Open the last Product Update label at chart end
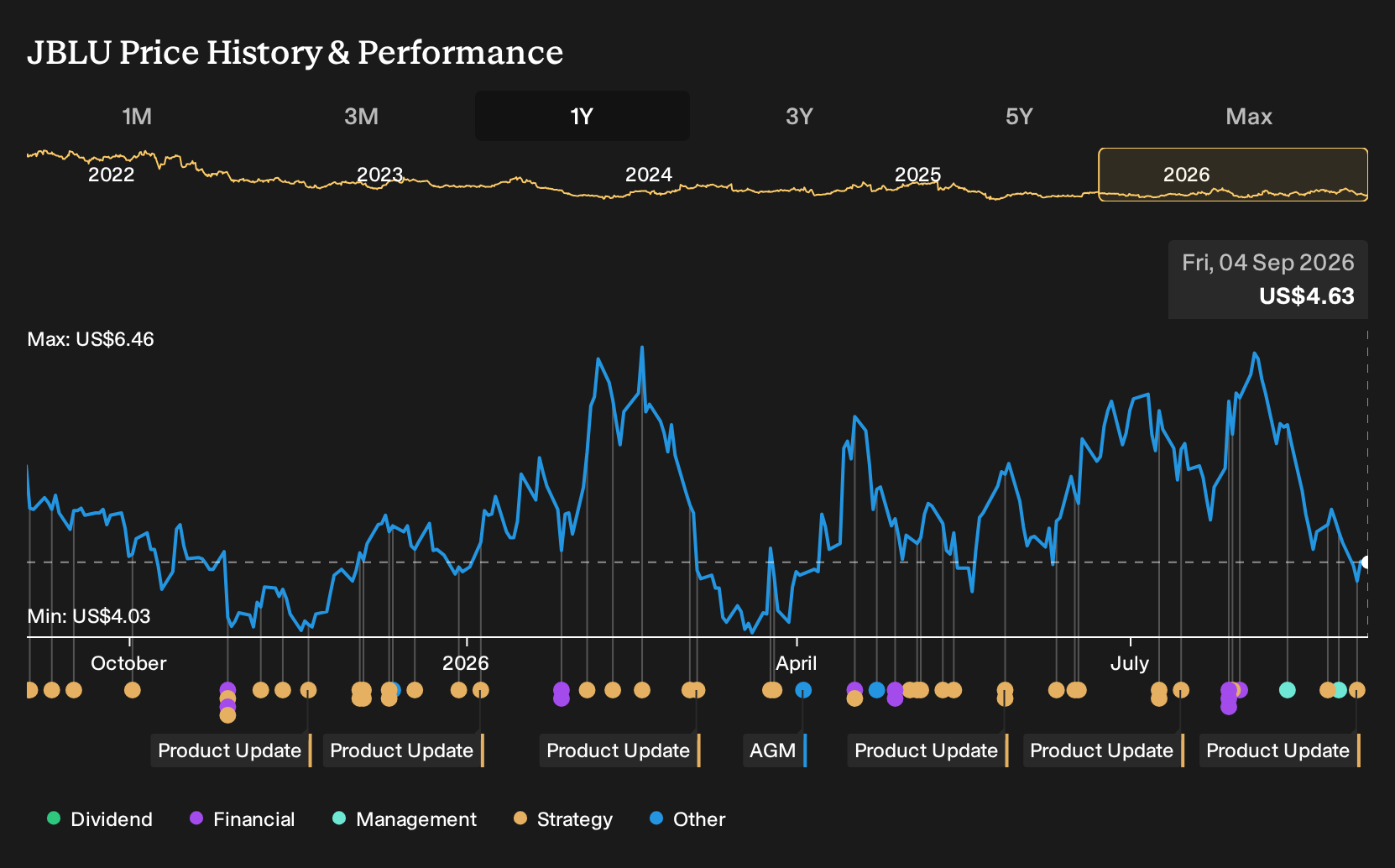Viewport: 1395px width, 868px height. point(1280,750)
